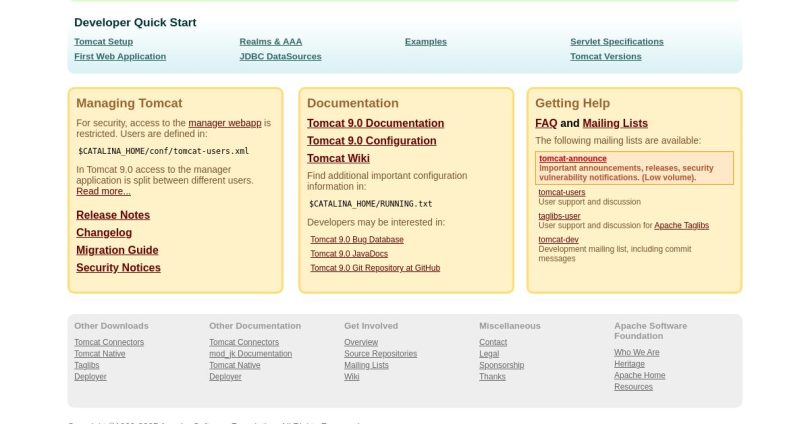
Task: Open Thanks link
Action: tap(492, 376)
